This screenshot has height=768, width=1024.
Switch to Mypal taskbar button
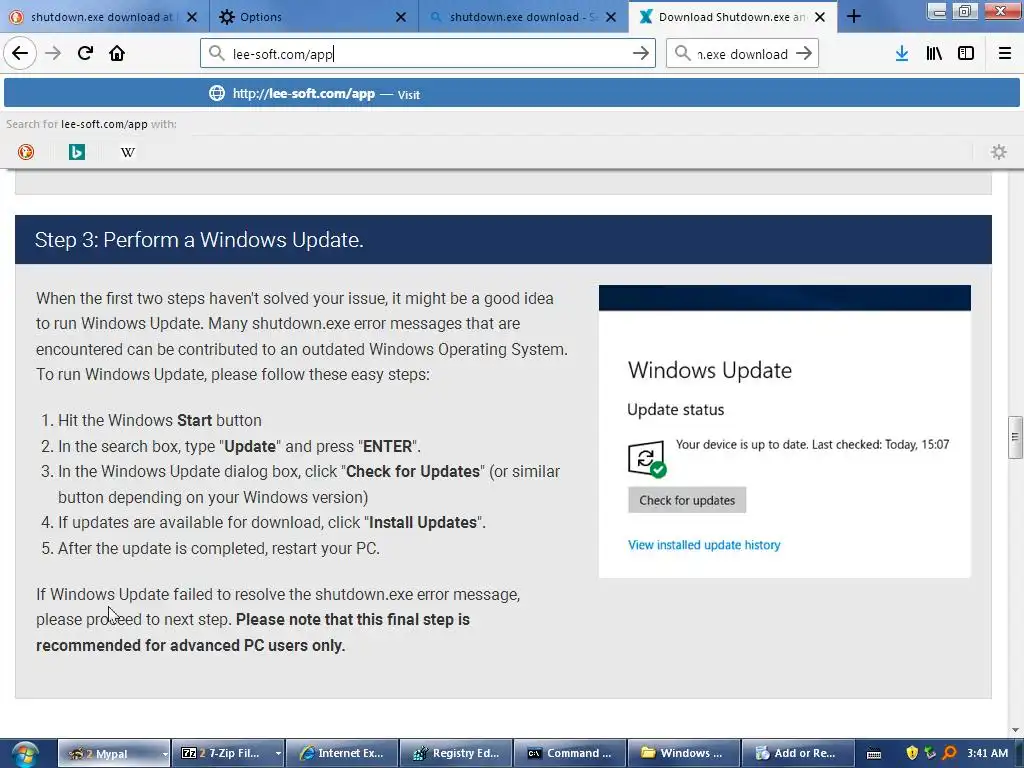[110, 754]
